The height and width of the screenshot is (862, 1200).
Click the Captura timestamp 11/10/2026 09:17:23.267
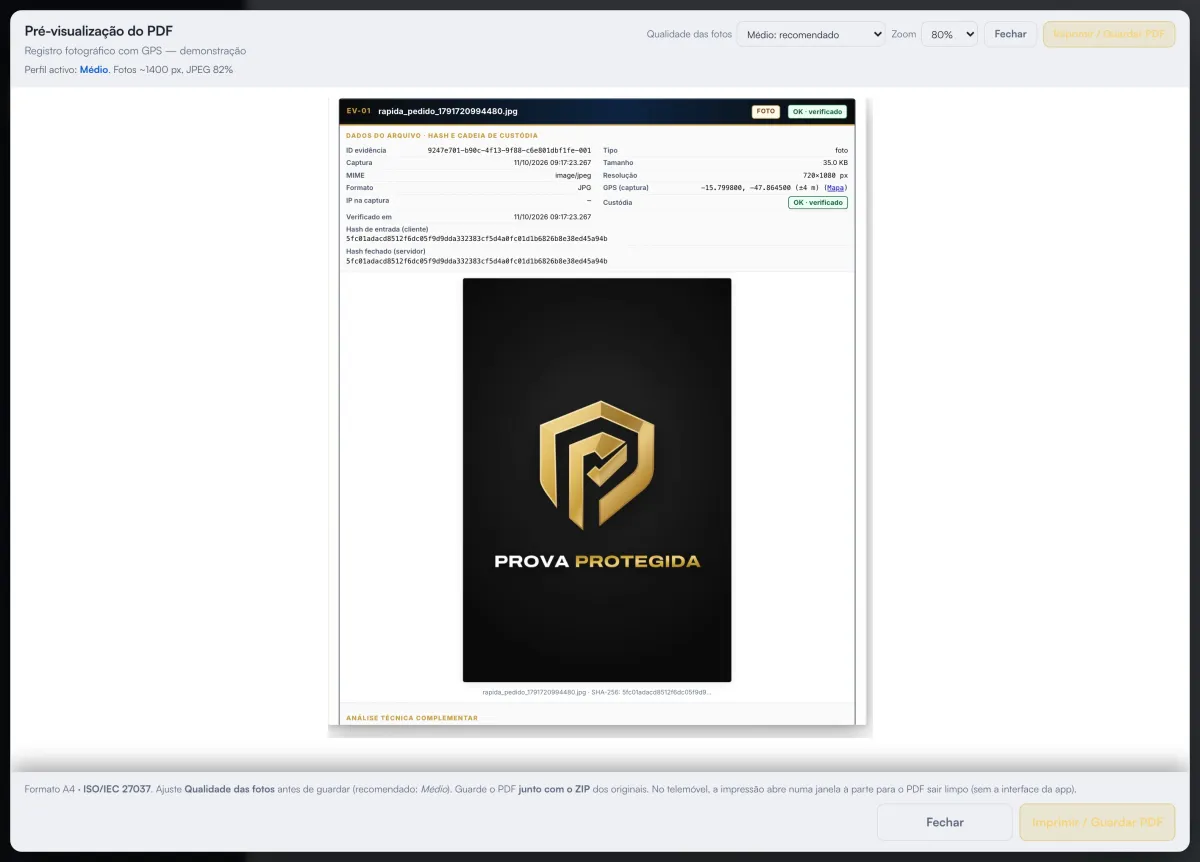552,162
